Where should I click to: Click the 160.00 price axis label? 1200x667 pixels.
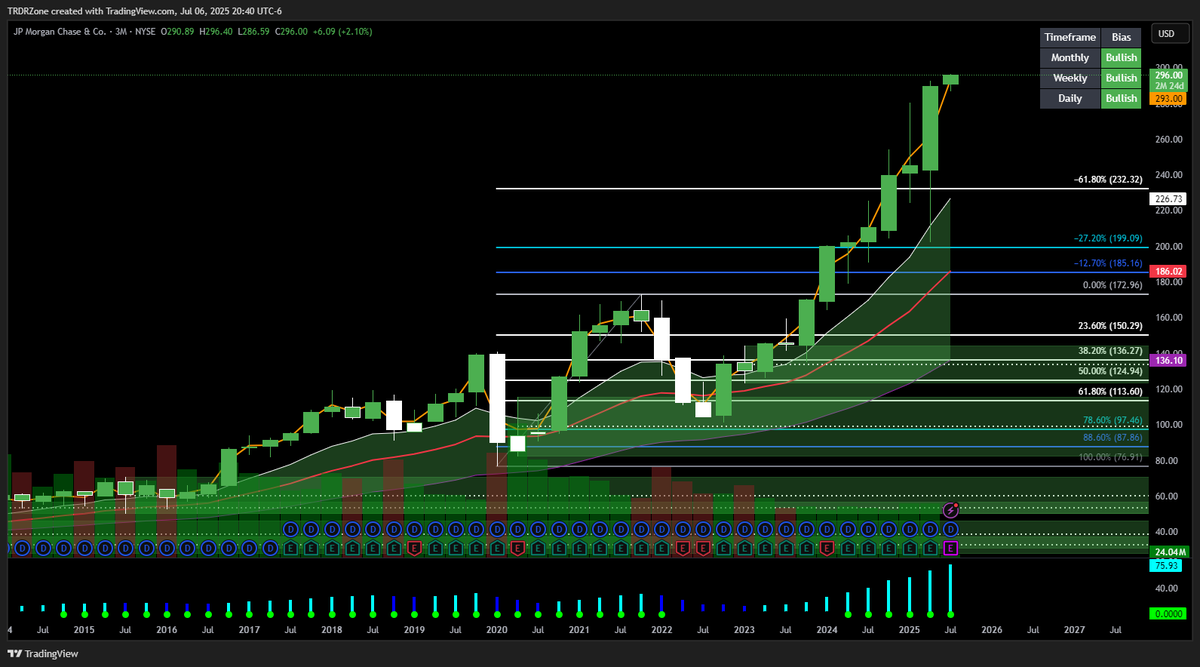[1169, 318]
